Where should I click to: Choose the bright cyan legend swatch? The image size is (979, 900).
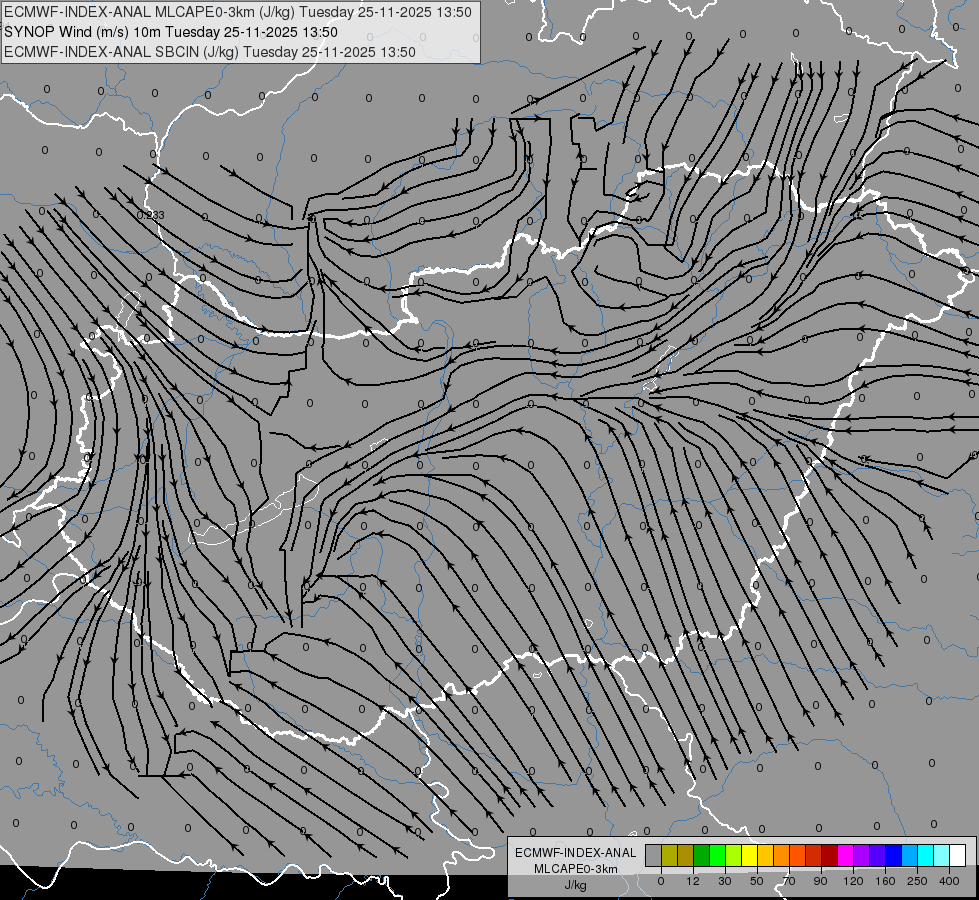point(926,856)
